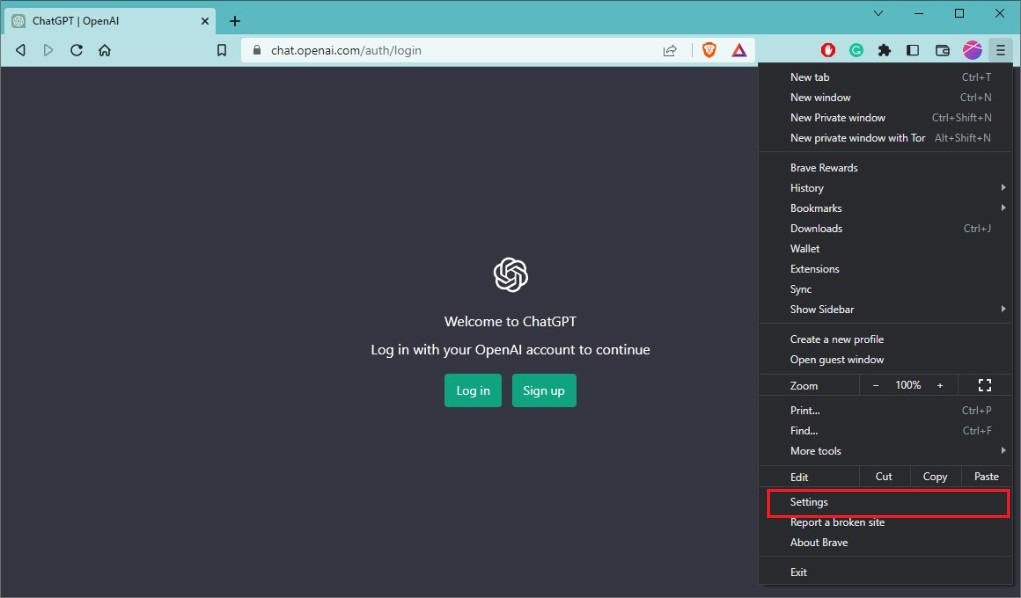This screenshot has width=1021, height=598.
Task: Click the green Log in button
Action: click(472, 390)
